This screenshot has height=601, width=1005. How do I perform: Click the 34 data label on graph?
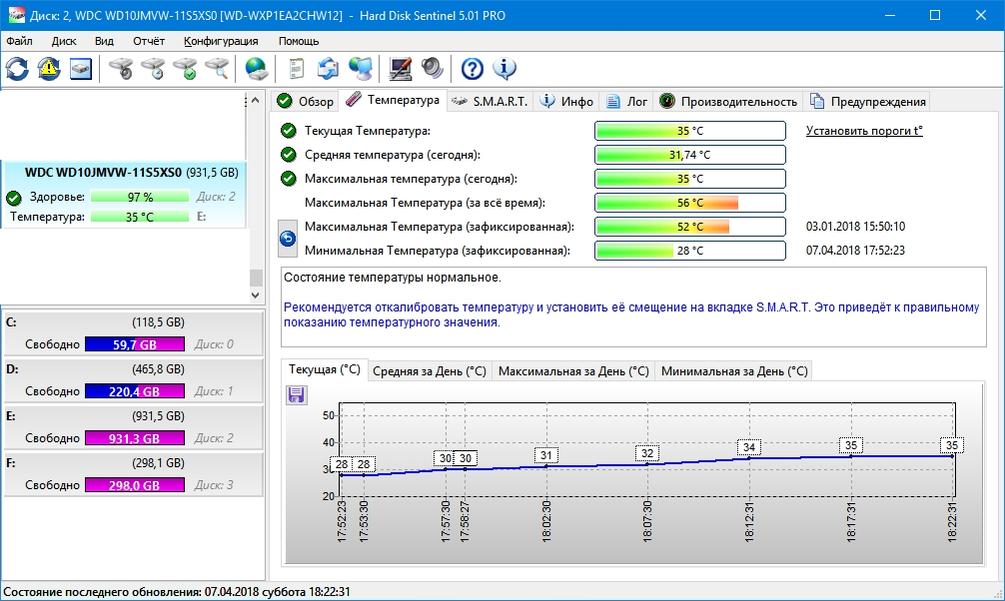coord(749,447)
